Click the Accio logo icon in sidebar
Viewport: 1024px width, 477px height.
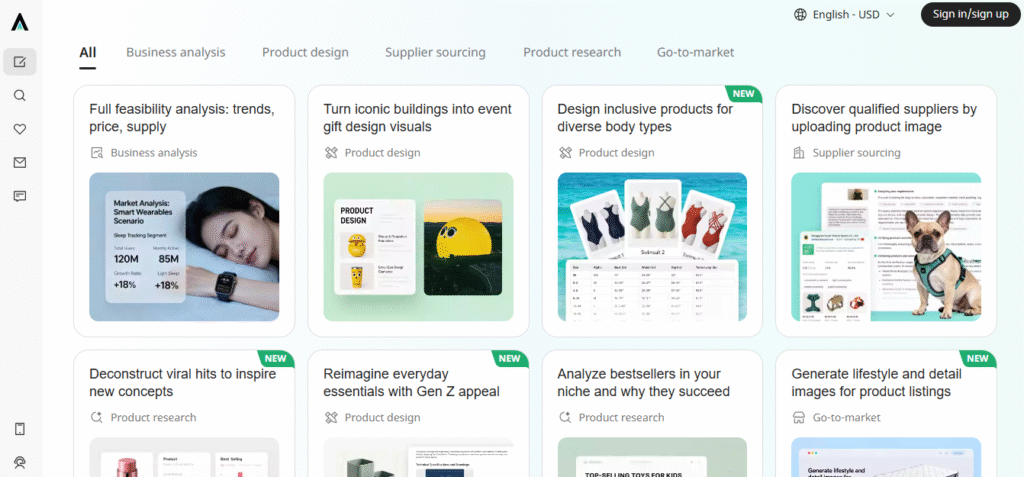pyautogui.click(x=20, y=22)
